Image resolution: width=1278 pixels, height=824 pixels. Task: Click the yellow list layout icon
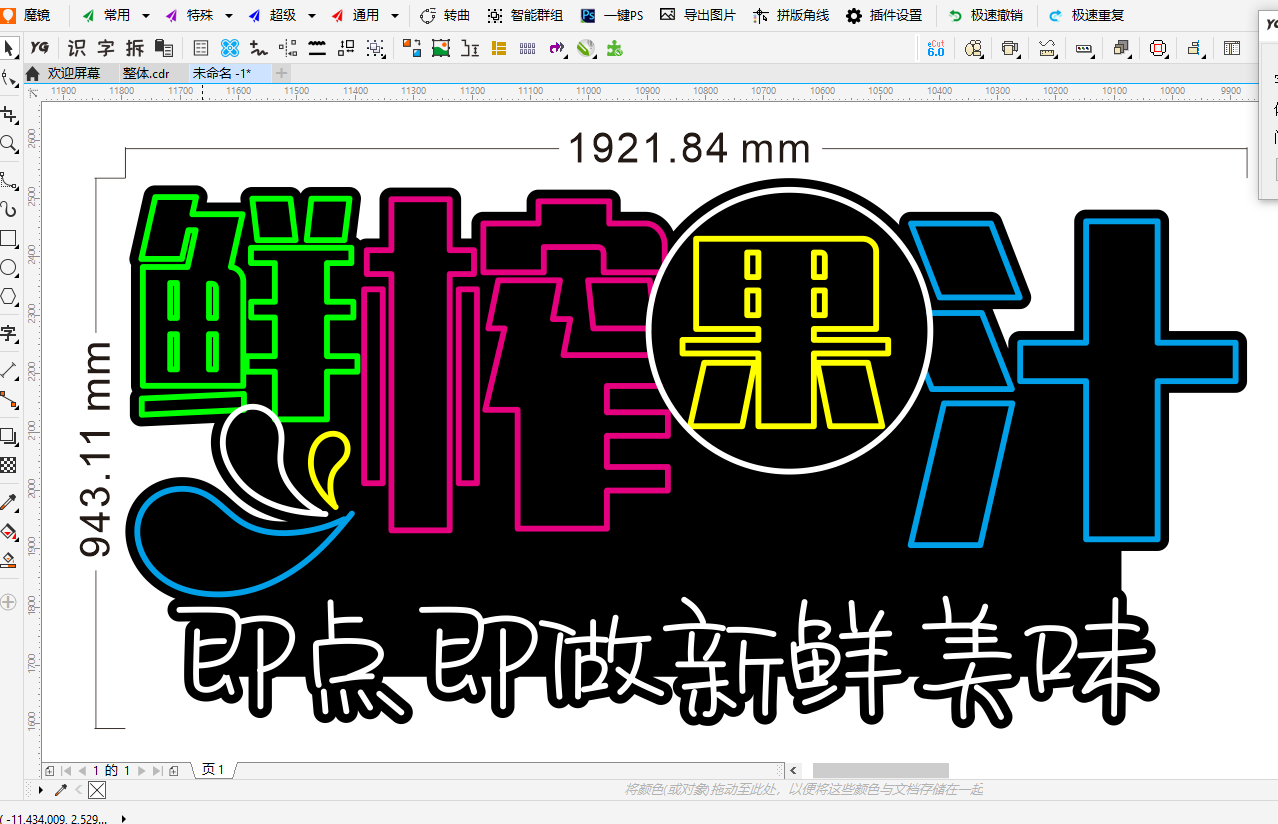pos(499,47)
